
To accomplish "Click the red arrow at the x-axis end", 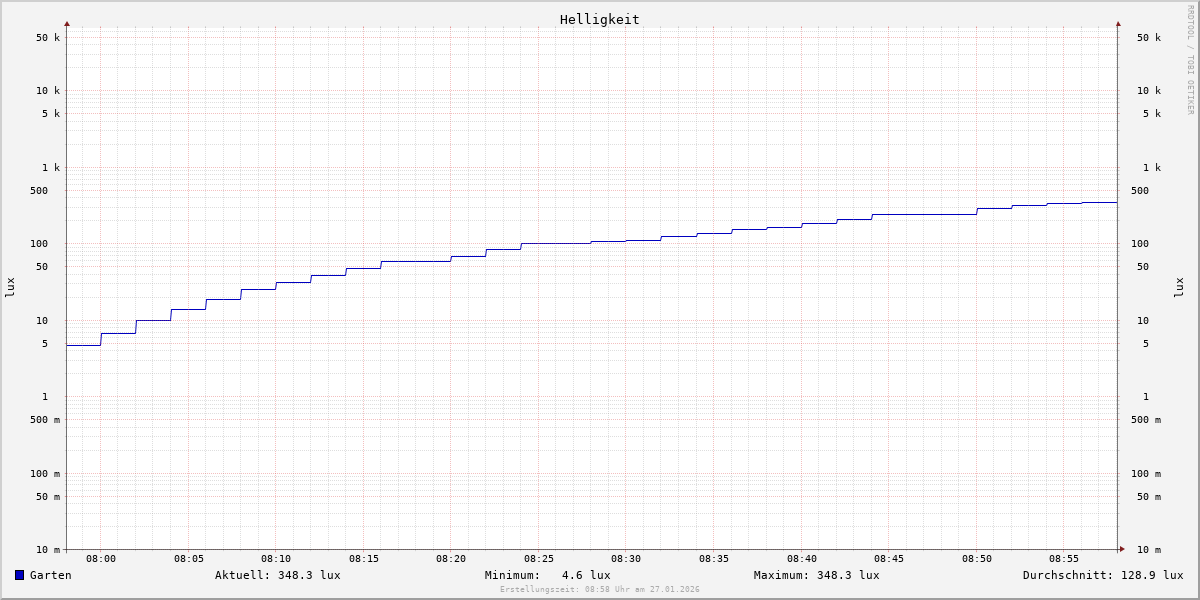I will coord(1122,549).
